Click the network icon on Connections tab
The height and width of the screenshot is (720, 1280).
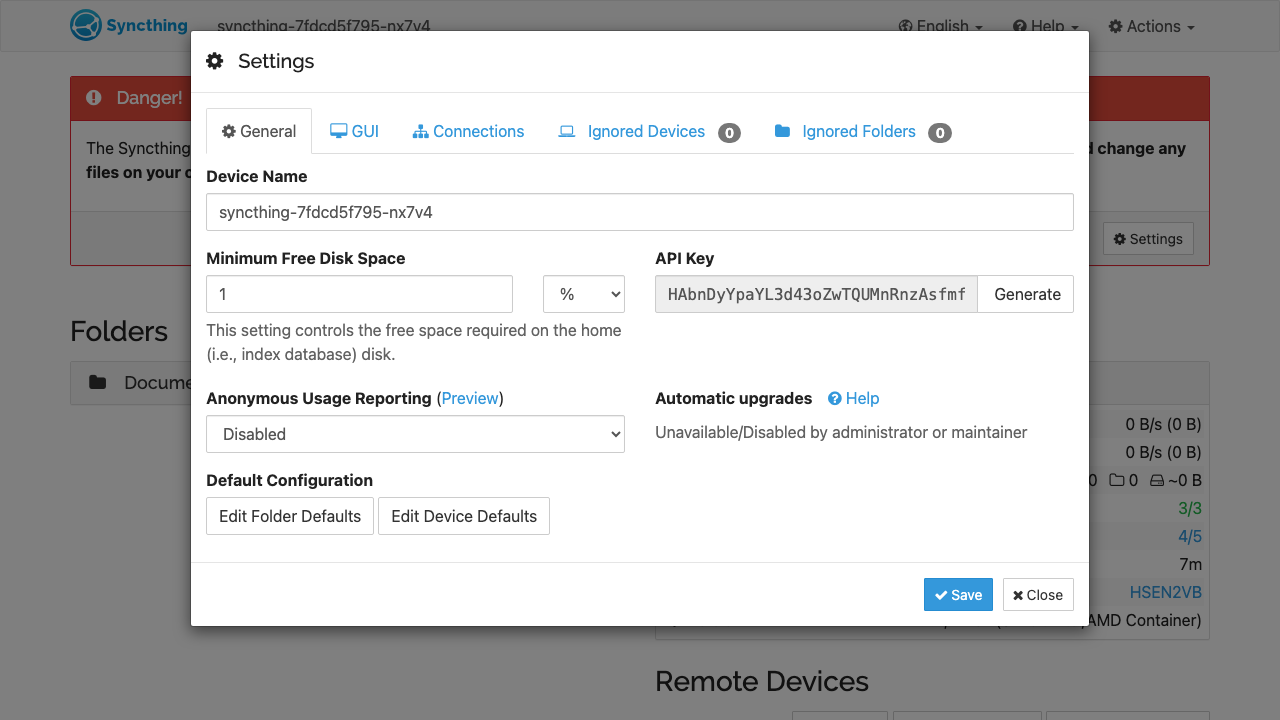(x=420, y=131)
